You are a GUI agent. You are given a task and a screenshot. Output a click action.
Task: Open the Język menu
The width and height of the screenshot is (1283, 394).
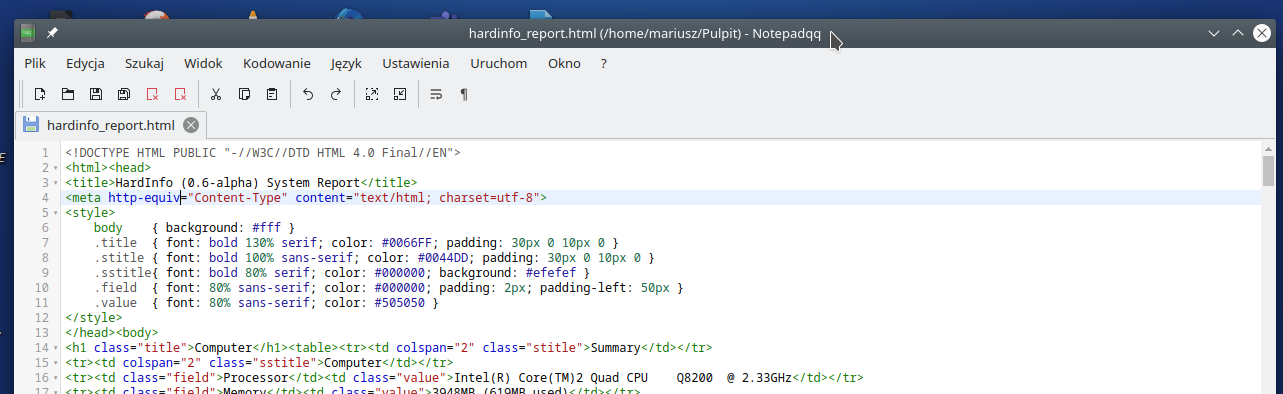(x=345, y=63)
